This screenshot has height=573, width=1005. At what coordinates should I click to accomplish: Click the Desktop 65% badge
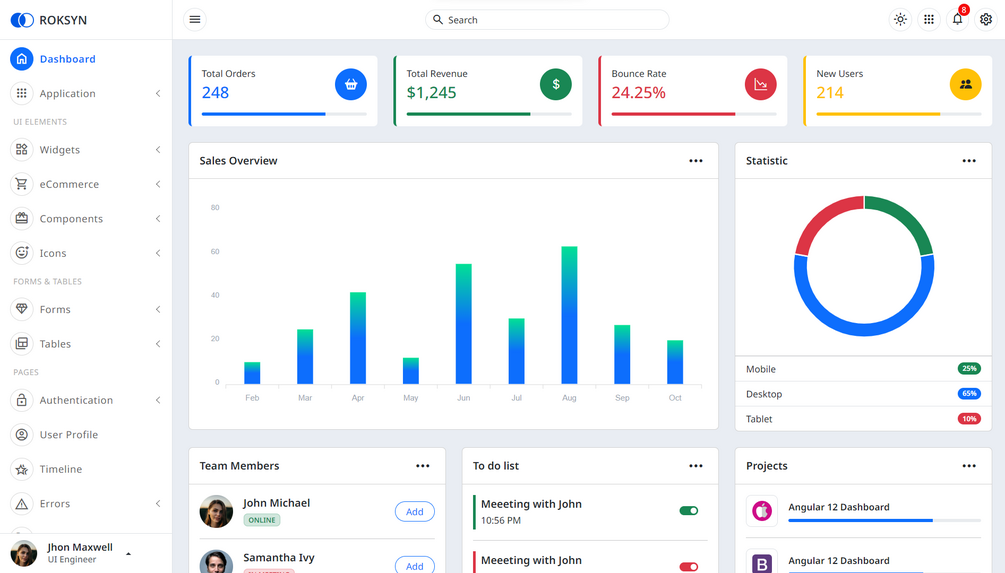969,394
